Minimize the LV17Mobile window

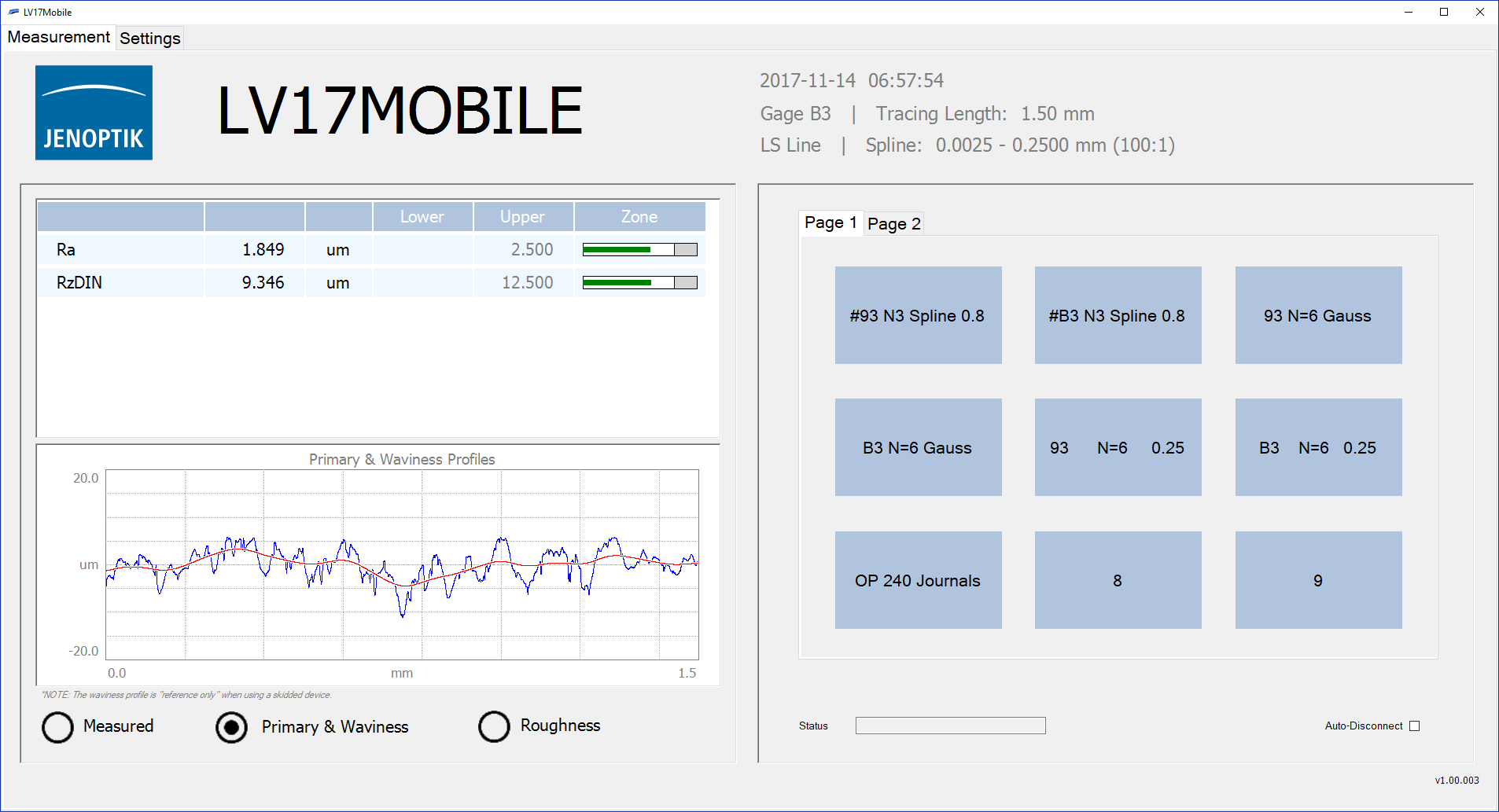tap(1409, 12)
